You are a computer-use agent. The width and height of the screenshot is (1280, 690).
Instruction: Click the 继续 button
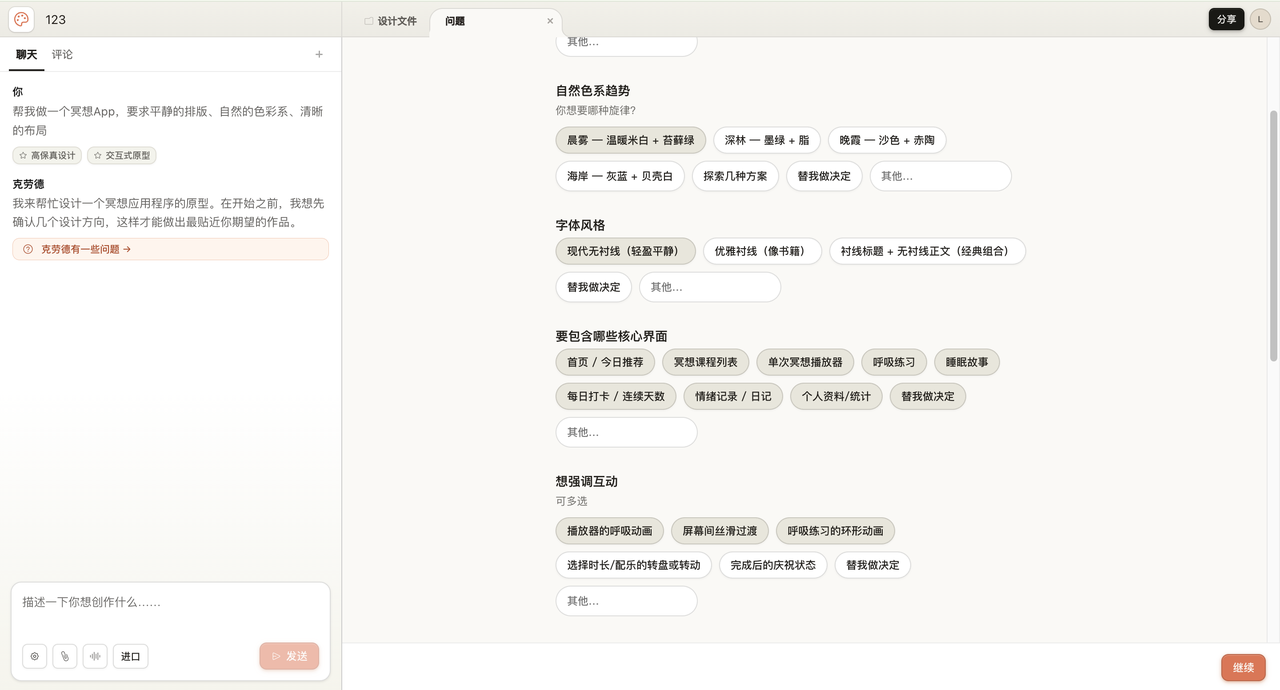pyautogui.click(x=1243, y=668)
